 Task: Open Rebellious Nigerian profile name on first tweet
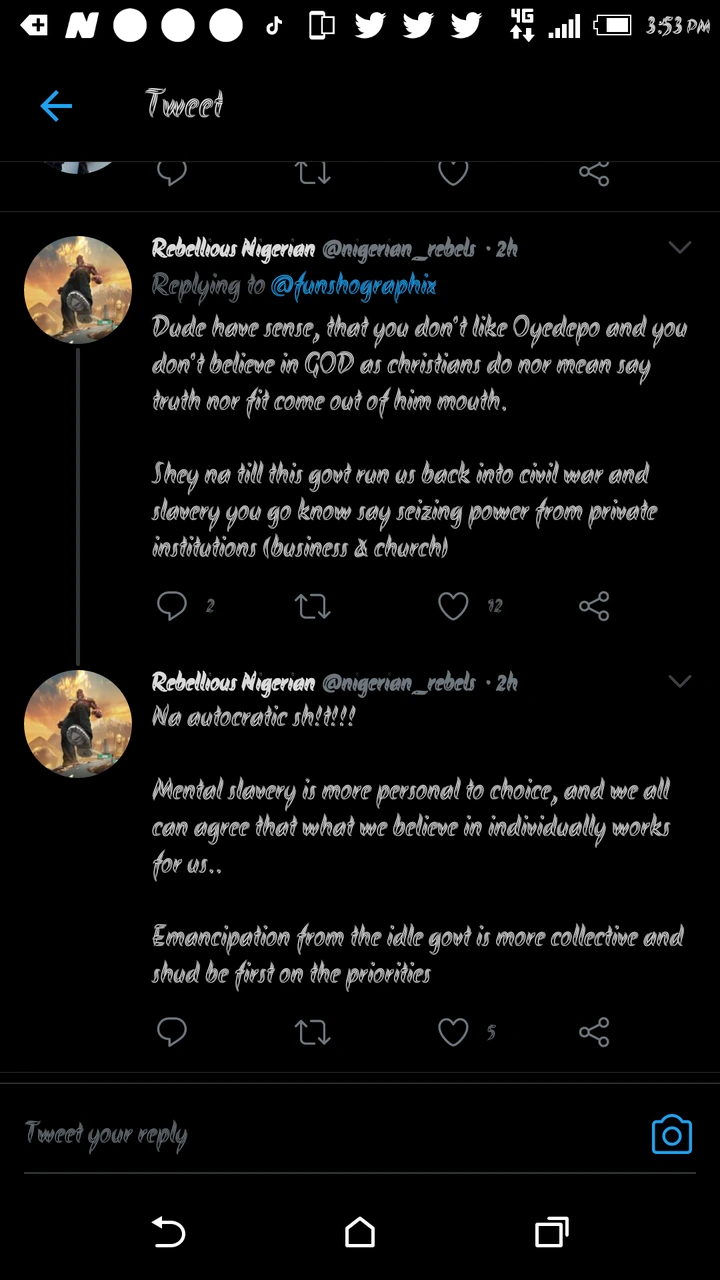[233, 248]
